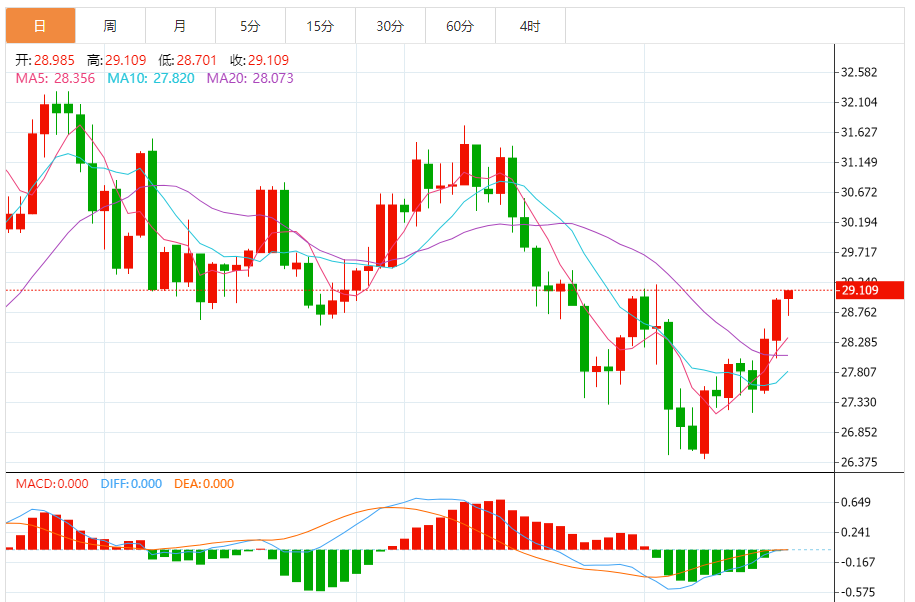This screenshot has height=602, width=915.
Task: Click the 高:29.109 high price value
Action: pos(117,60)
